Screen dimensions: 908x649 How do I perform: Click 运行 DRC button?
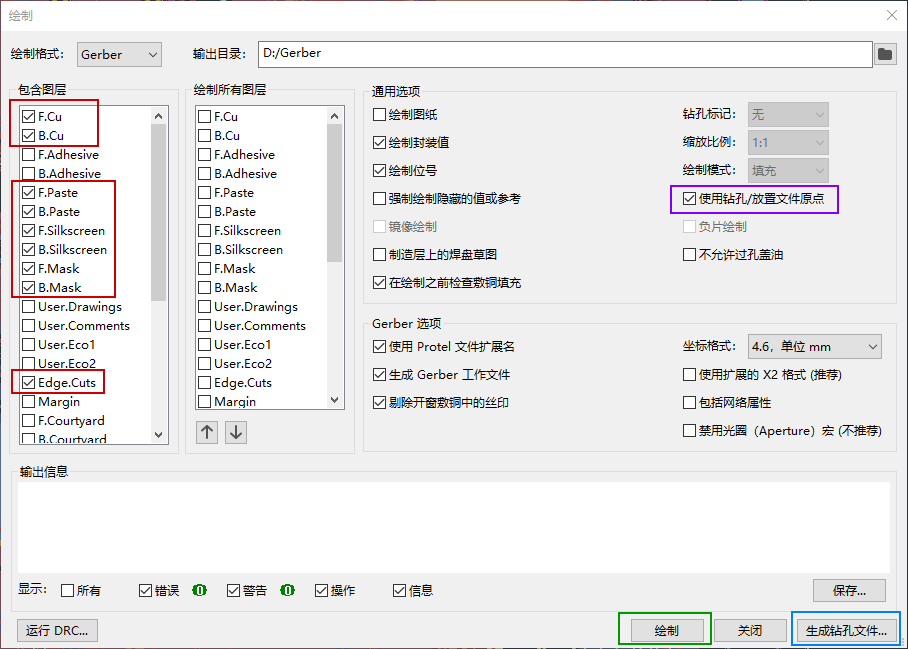pos(57,630)
